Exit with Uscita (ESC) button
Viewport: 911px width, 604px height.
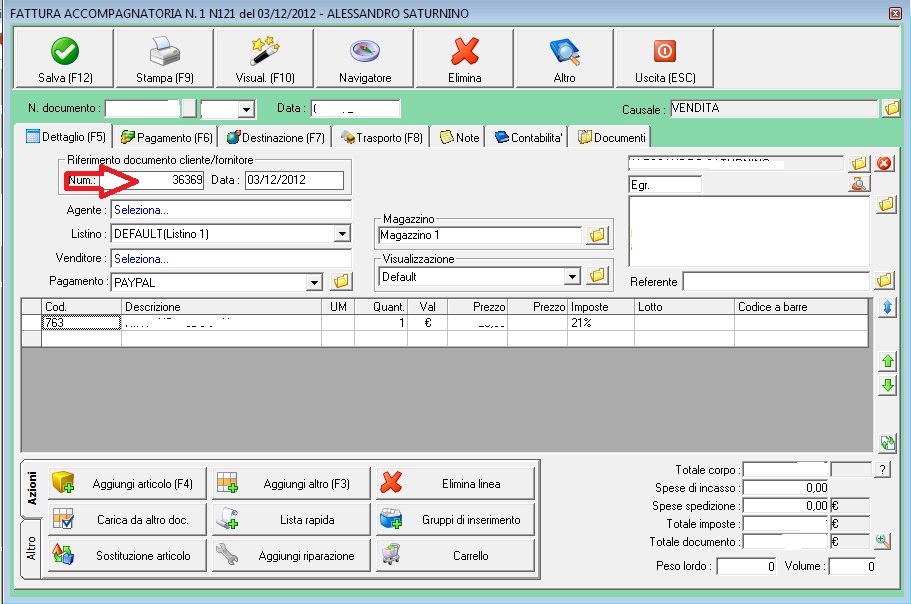click(664, 58)
